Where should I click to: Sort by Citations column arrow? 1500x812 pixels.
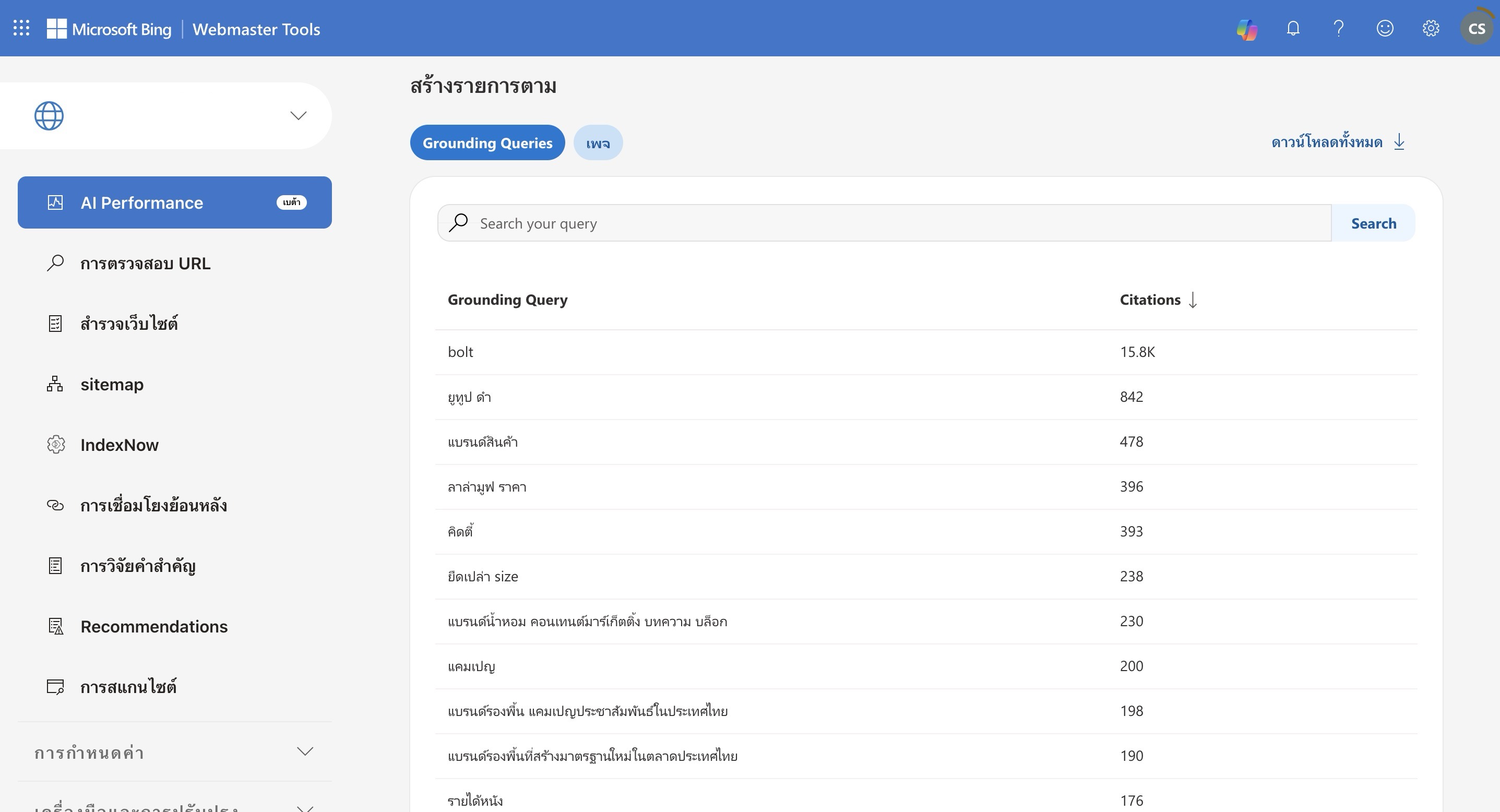(x=1193, y=300)
